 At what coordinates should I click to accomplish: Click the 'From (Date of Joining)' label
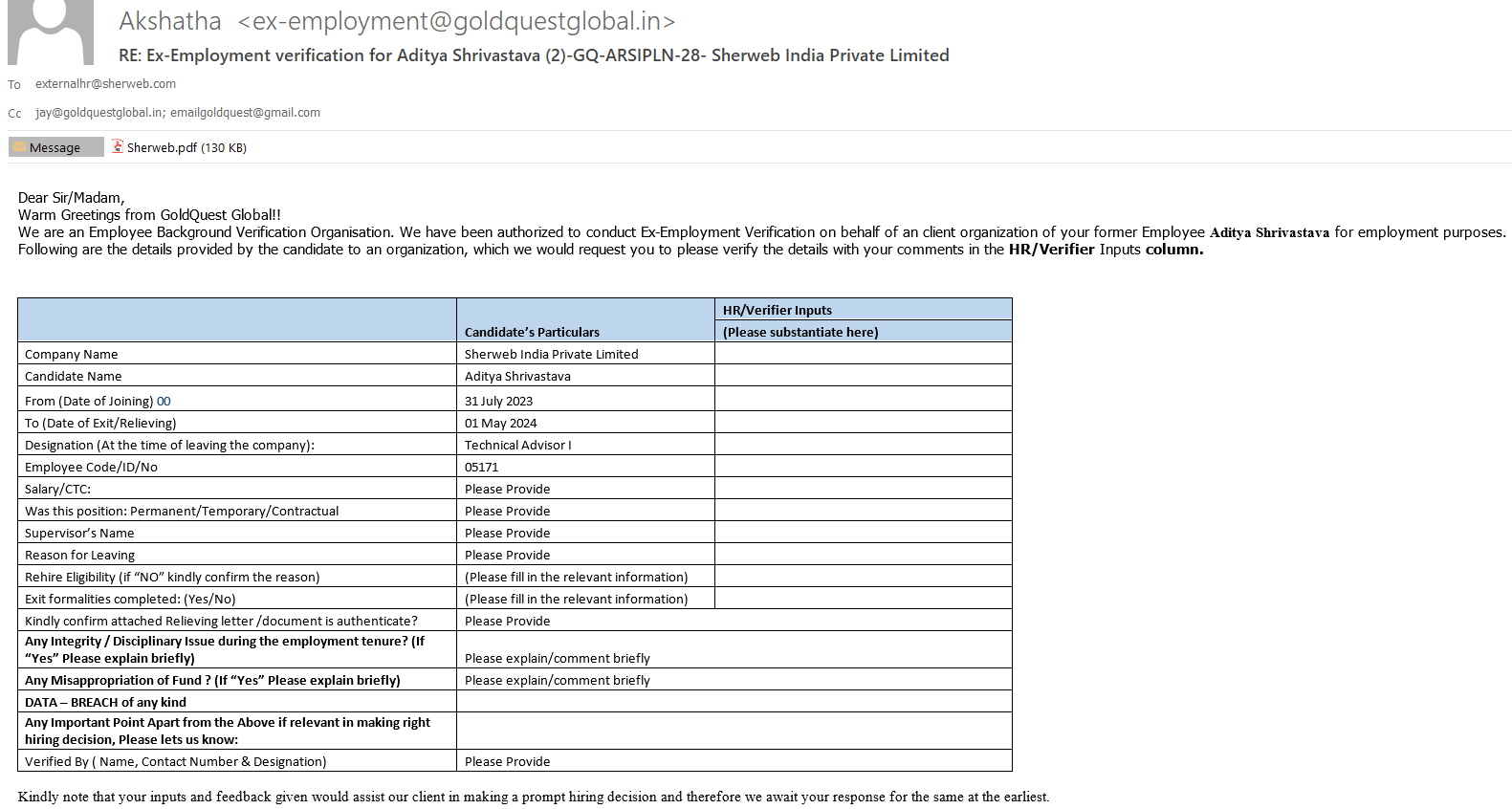89,401
